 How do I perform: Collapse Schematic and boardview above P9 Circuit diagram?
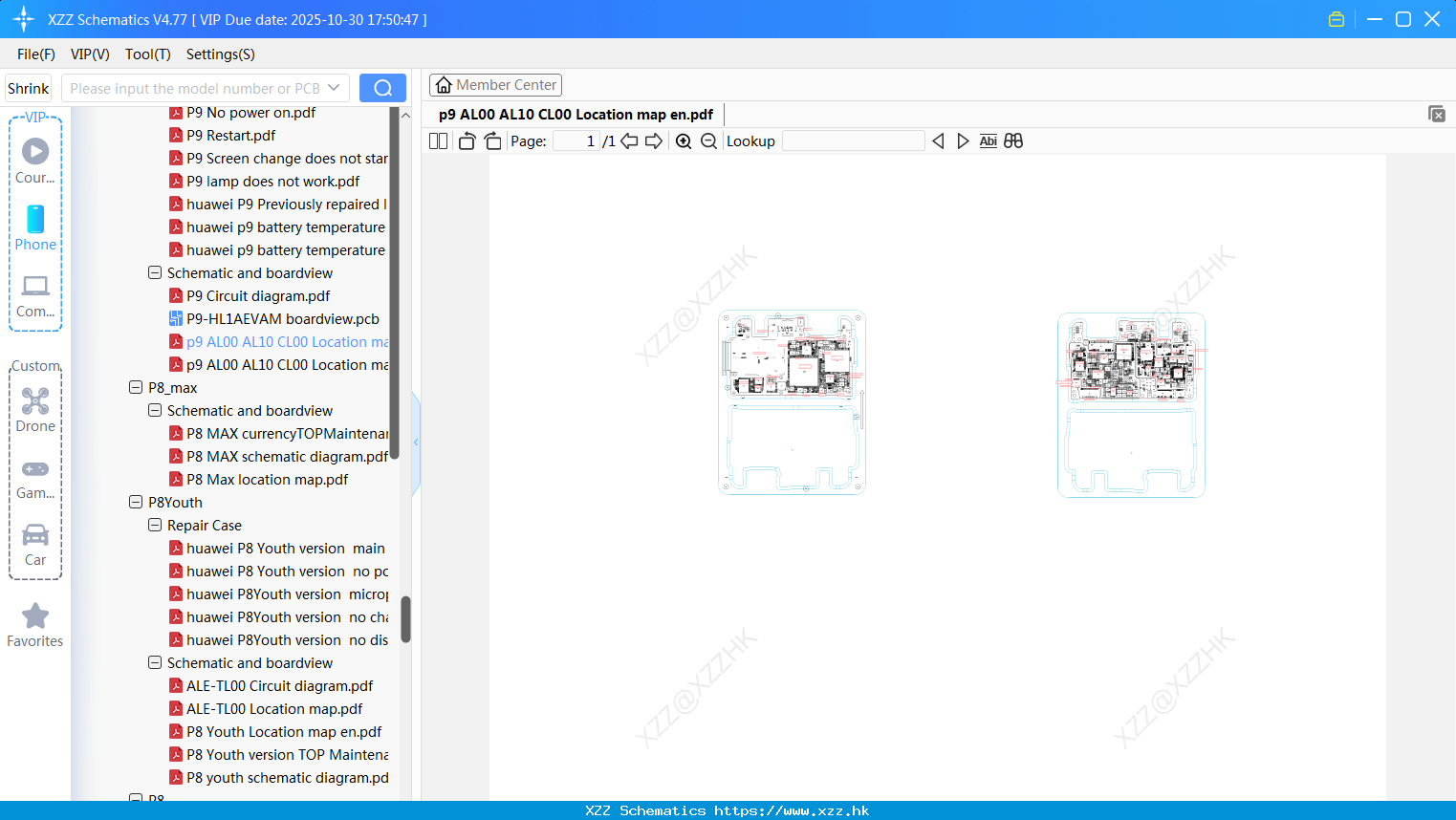coord(155,273)
